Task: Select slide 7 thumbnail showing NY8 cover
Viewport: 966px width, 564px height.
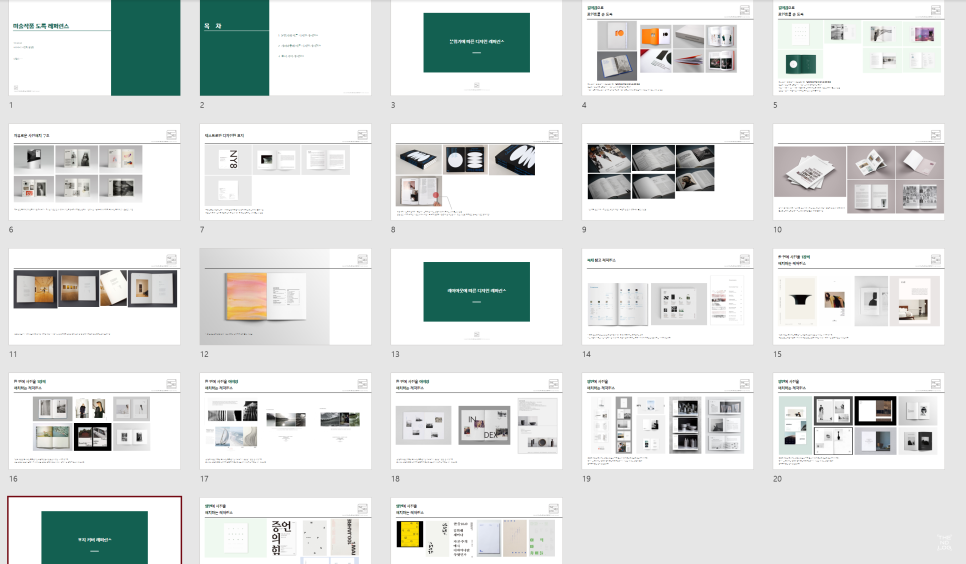Action: point(285,172)
